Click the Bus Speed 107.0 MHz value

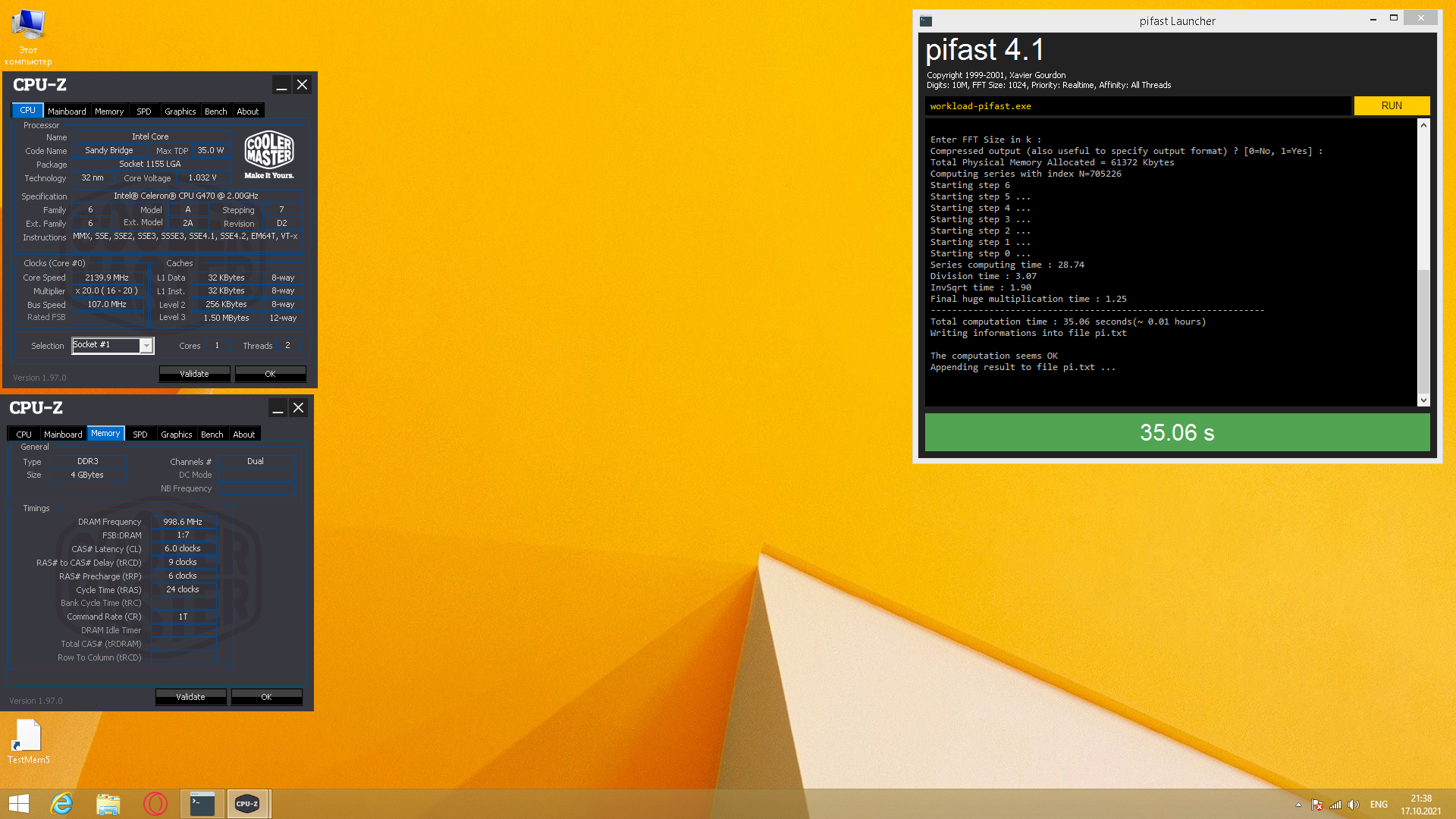107,305
